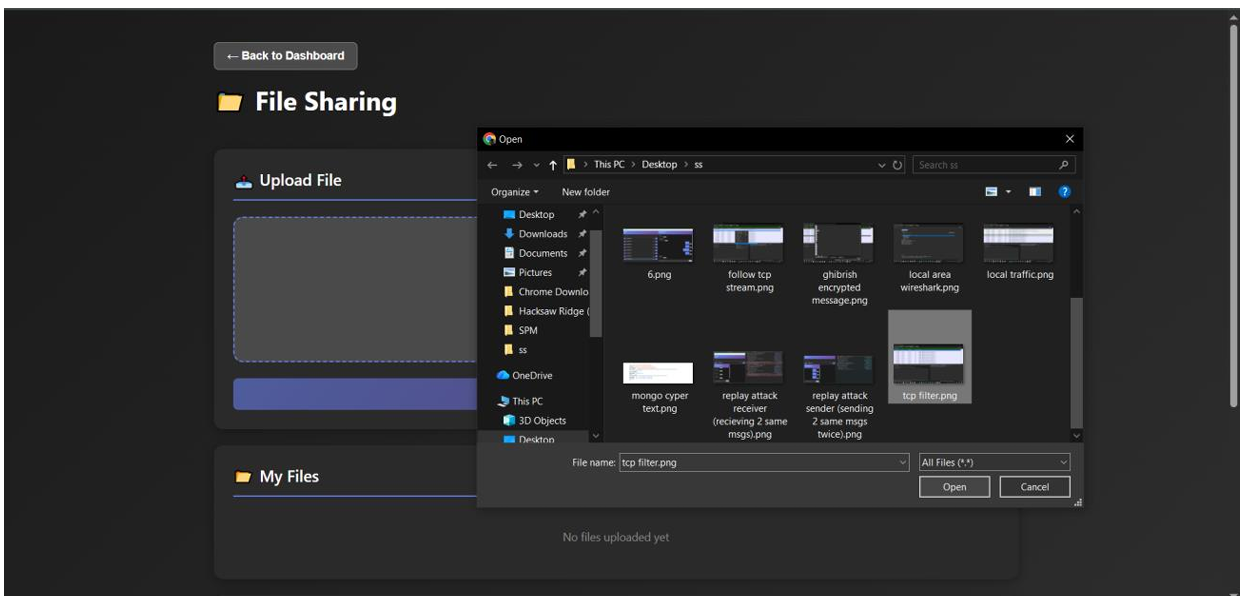Viewport: 1247px width, 605px height.
Task: Click the Back arrow in file dialog
Action: pyautogui.click(x=492, y=165)
